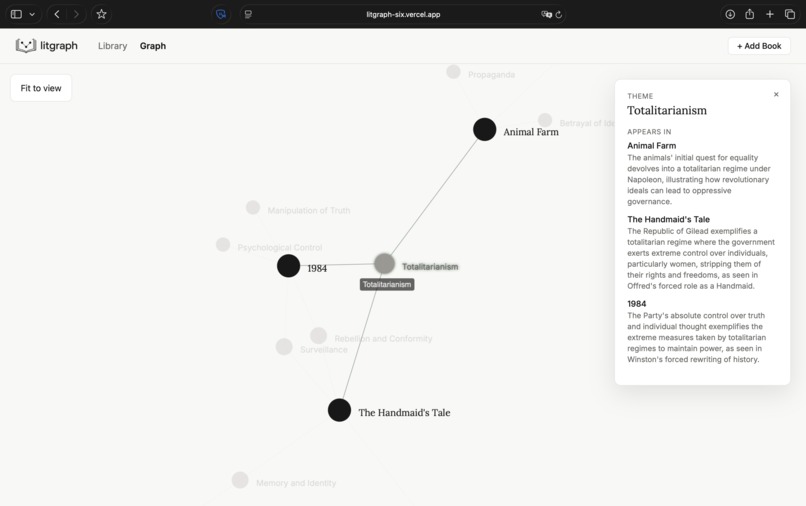Click the share icon

coord(749,14)
